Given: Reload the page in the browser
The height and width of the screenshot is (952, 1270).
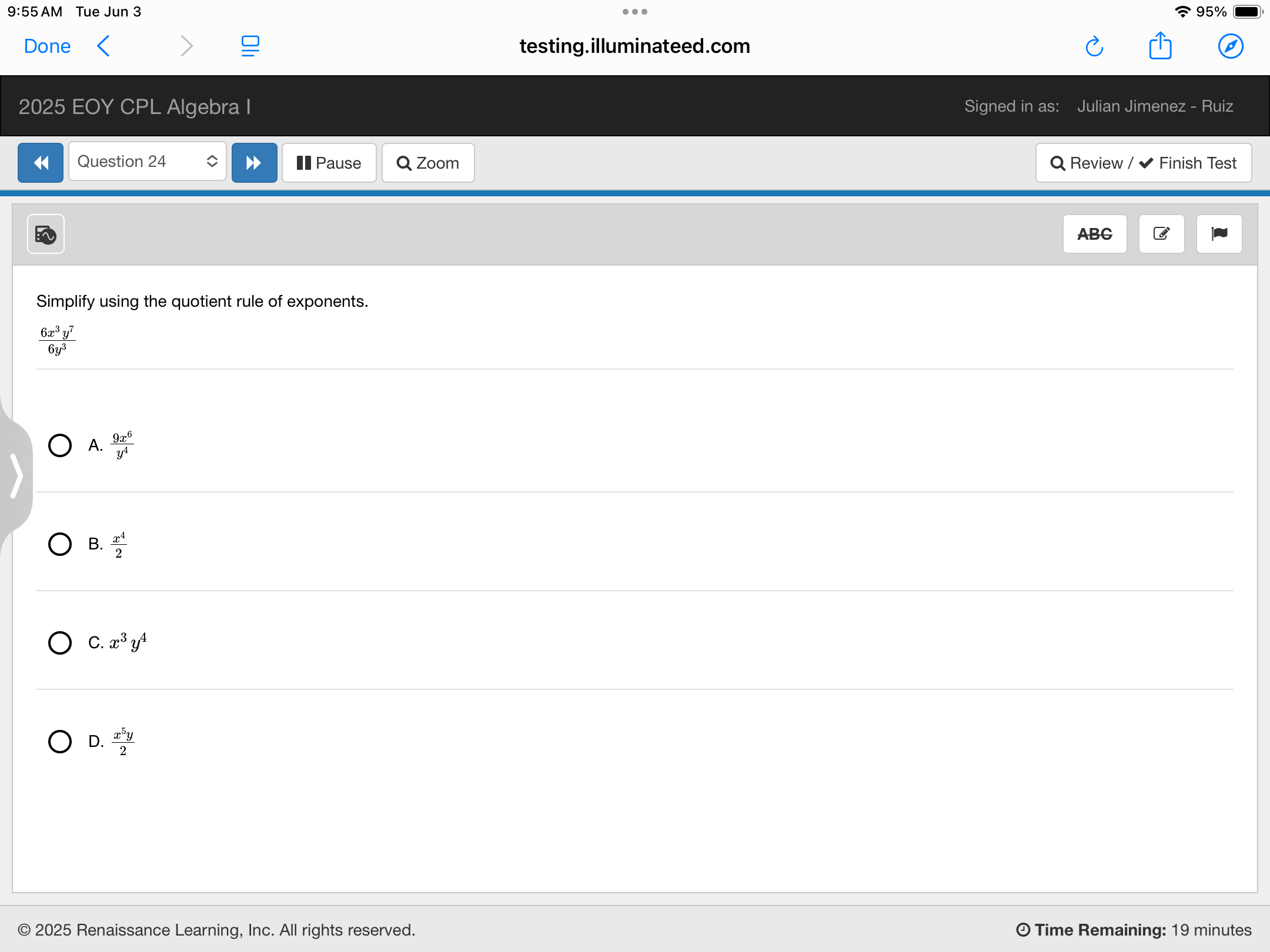Looking at the screenshot, I should (1094, 46).
